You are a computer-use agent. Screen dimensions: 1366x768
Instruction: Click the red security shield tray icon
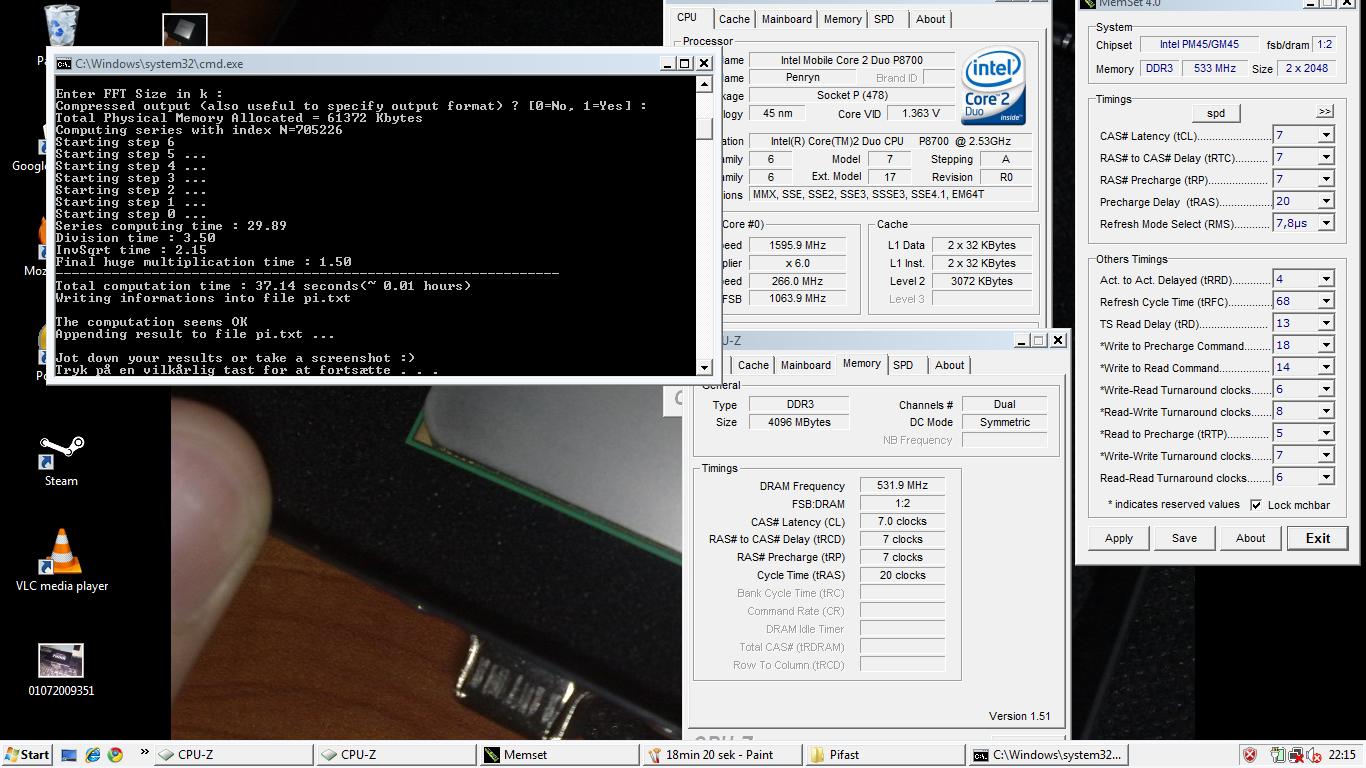[x=1251, y=755]
